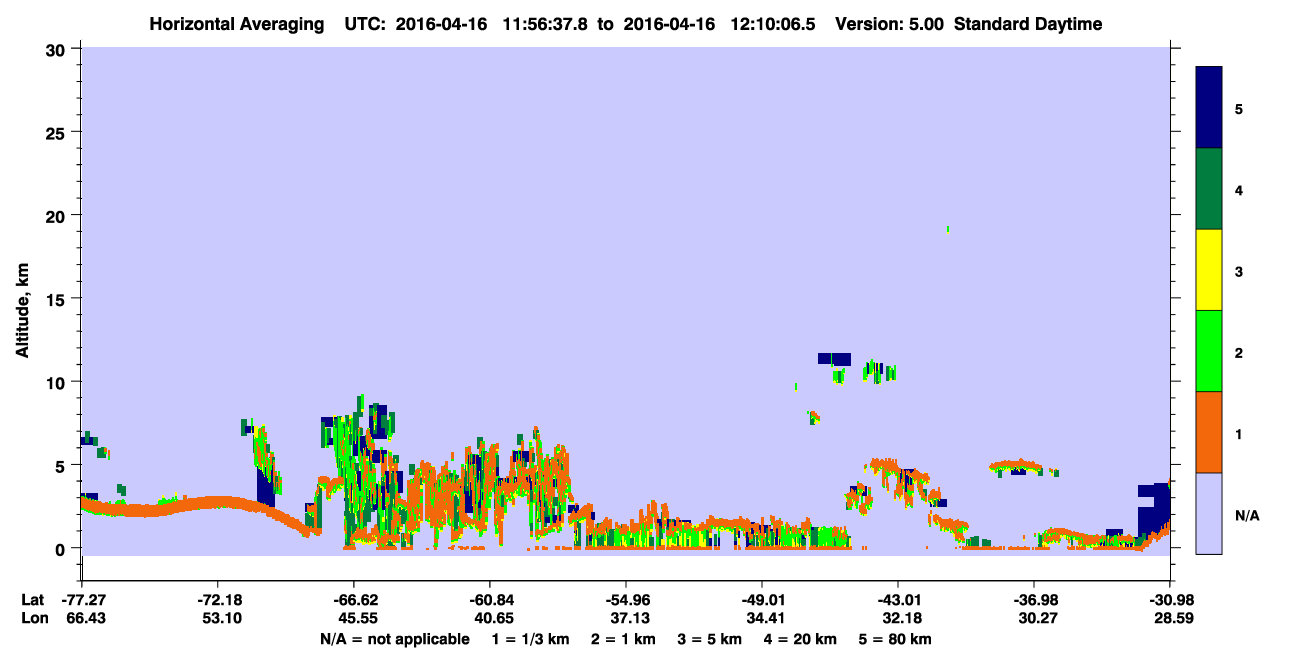Click the '5 = 80 km' legend entry
This screenshot has height=667, width=1300.
pos(896,639)
